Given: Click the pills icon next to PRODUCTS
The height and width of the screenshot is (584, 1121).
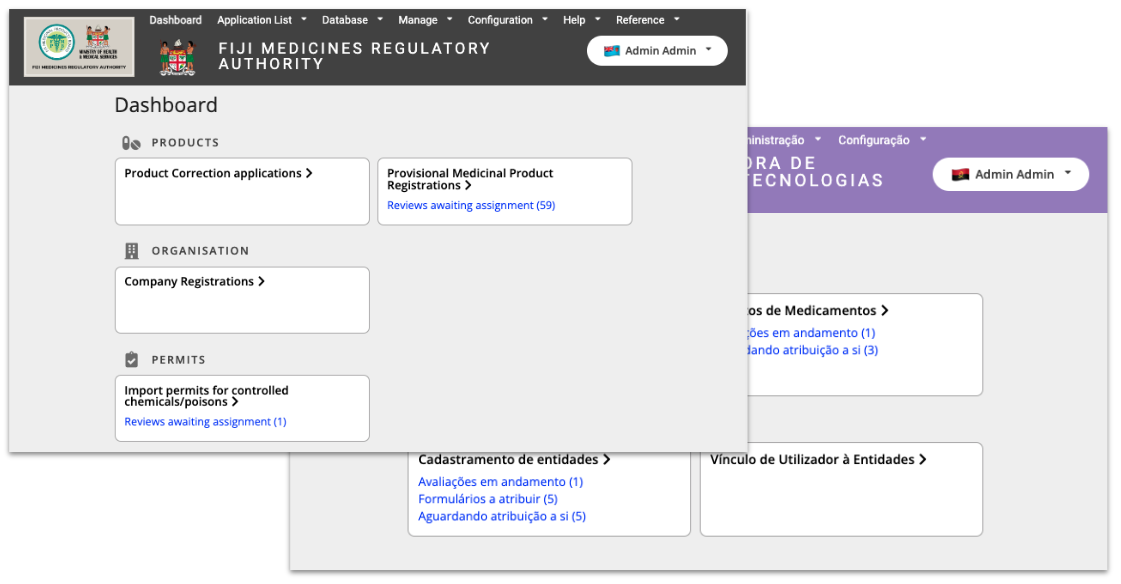Looking at the screenshot, I should pos(131,143).
